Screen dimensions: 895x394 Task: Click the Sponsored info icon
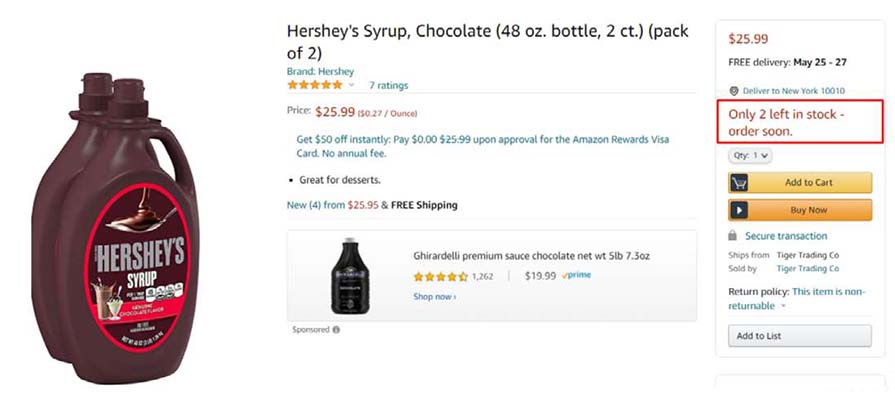[336, 329]
